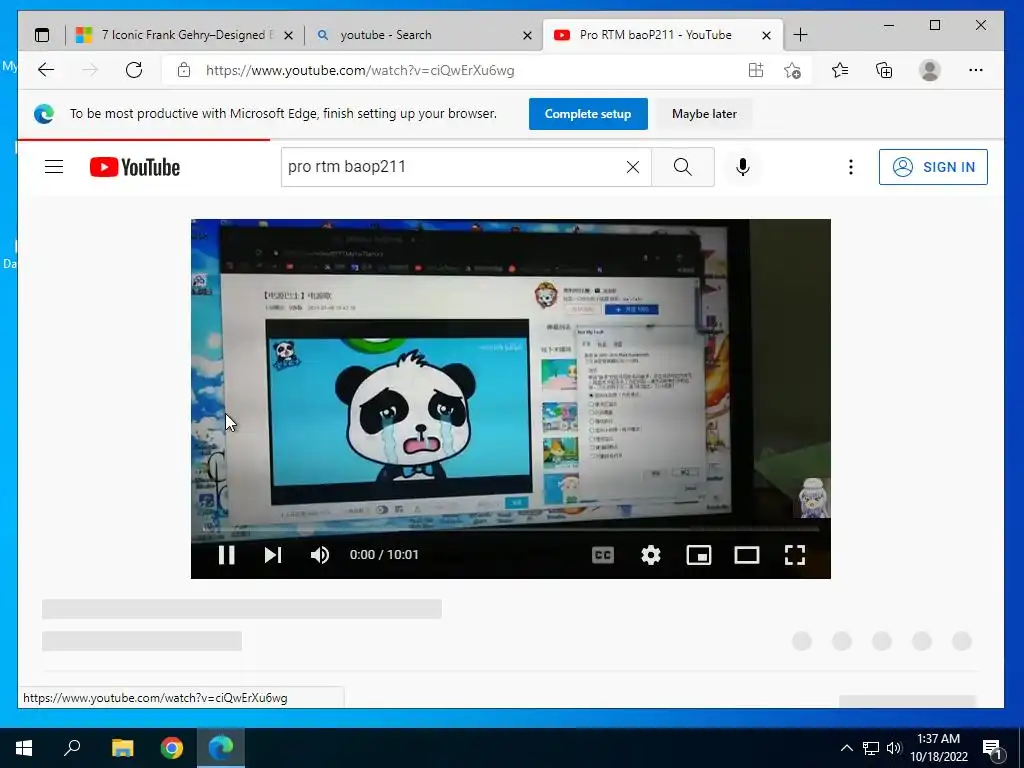The height and width of the screenshot is (768, 1024).
Task: Add this page to favorites
Action: point(792,70)
